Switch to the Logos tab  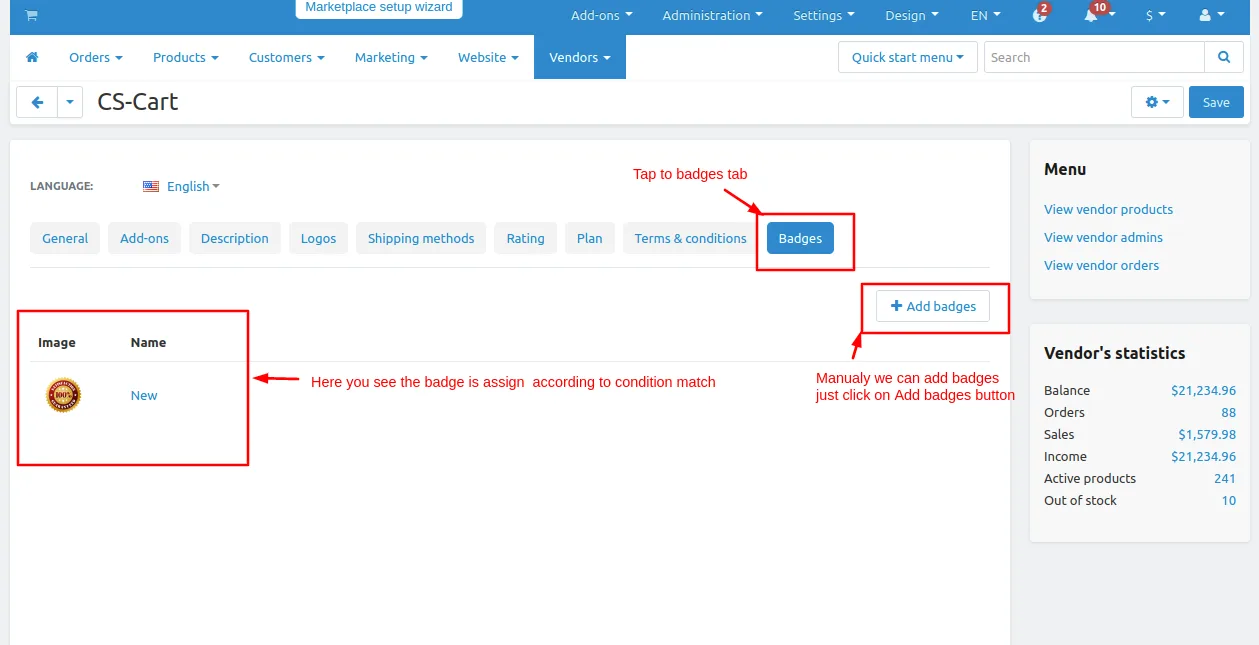point(319,238)
